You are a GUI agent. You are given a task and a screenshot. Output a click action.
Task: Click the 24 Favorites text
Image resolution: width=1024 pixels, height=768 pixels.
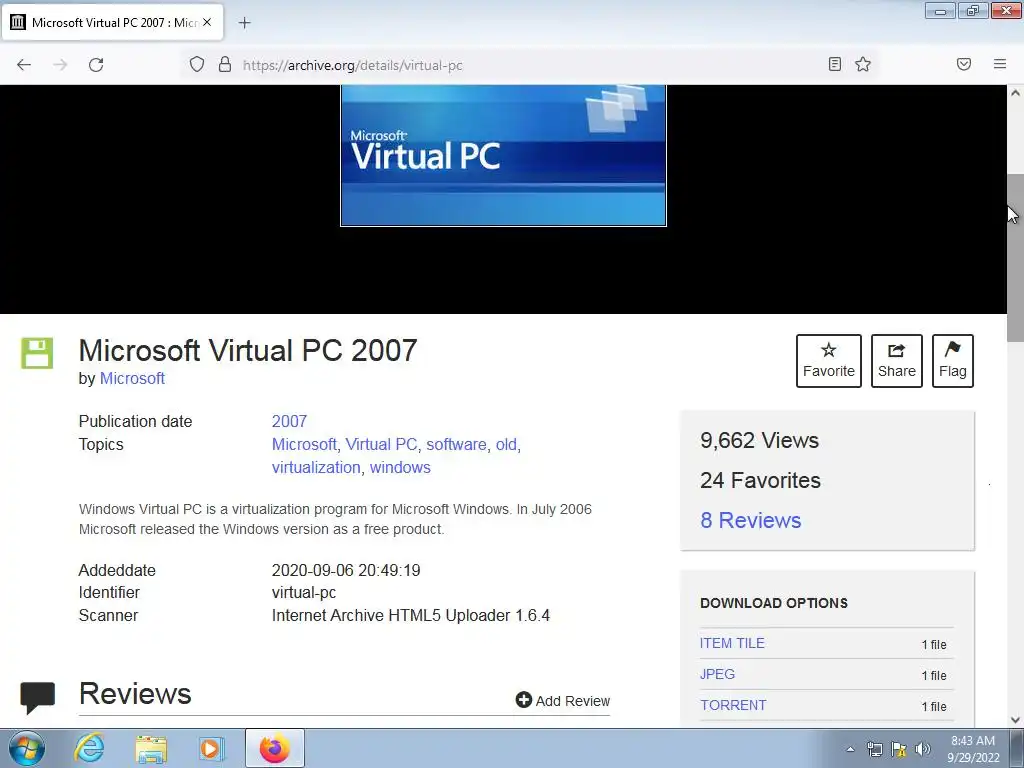760,480
